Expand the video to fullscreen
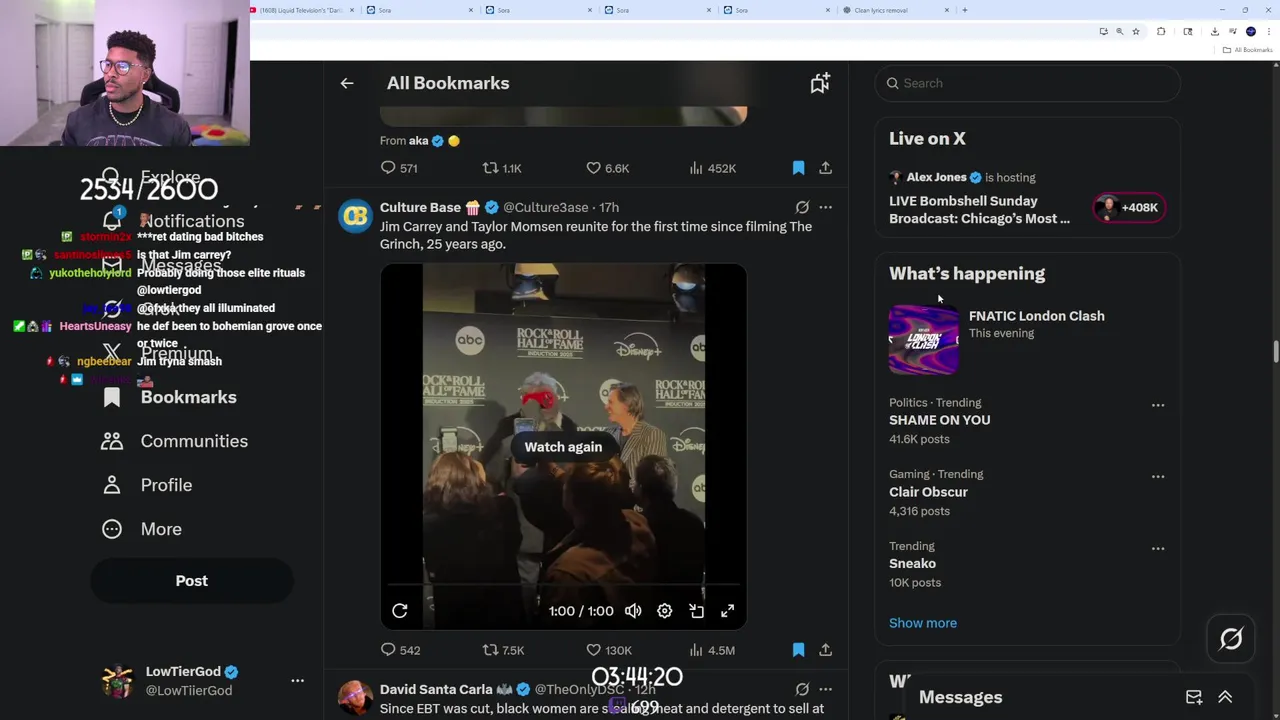Screen dimensions: 1280x720 727,611
